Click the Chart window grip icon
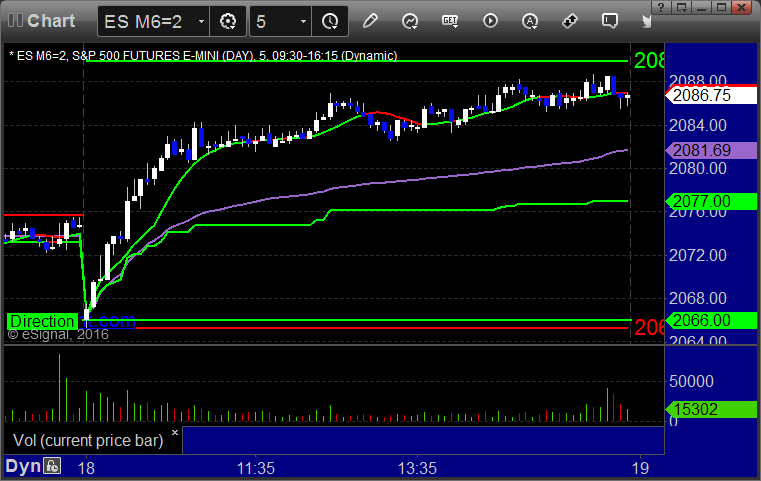Image resolution: width=761 pixels, height=481 pixels. tap(15, 21)
